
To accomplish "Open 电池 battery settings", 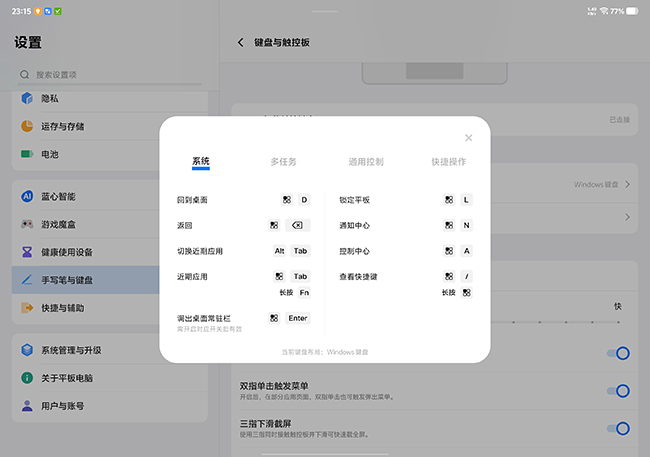I will point(50,154).
